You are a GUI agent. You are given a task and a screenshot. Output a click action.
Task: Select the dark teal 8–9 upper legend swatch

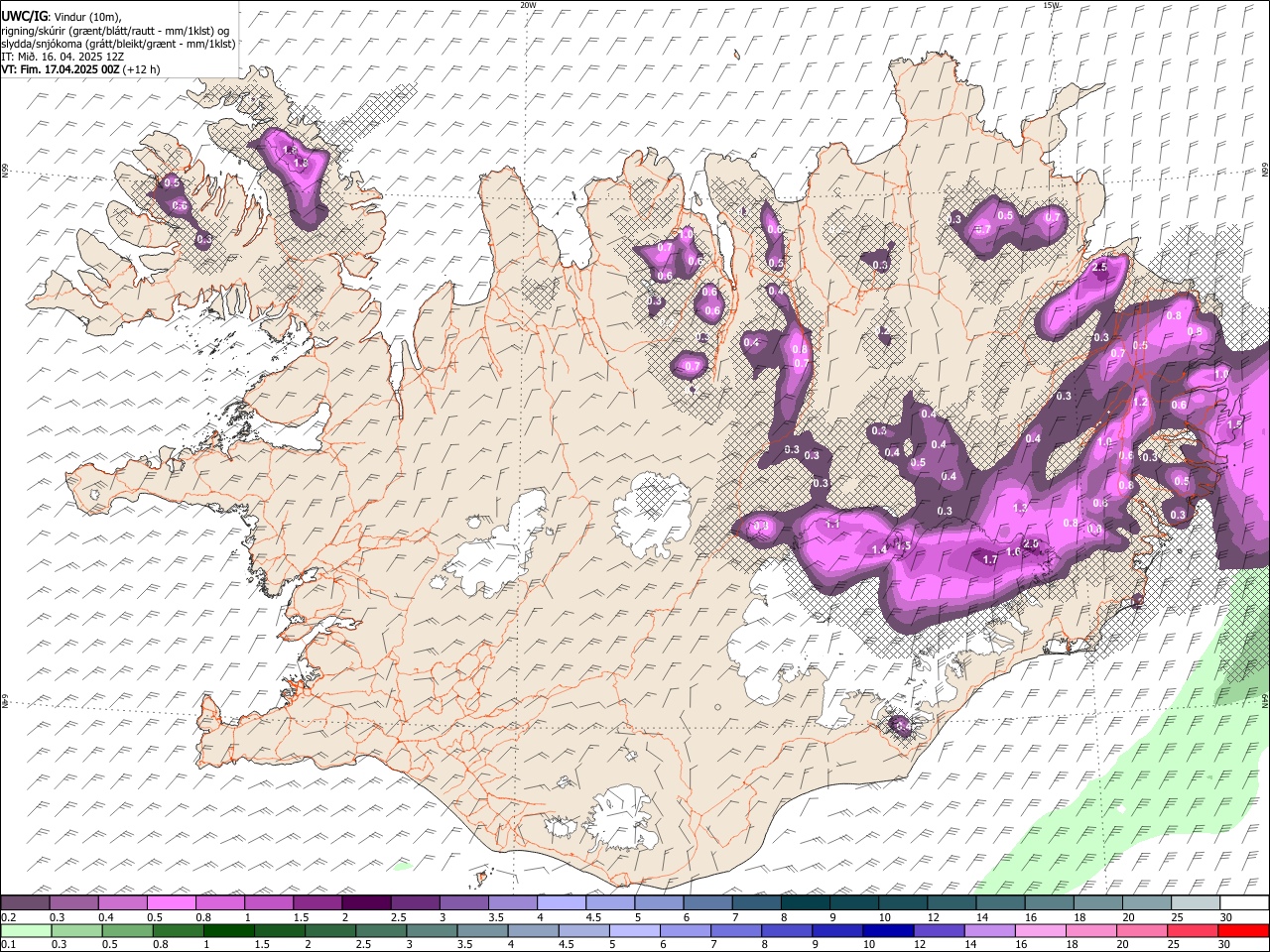[805, 902]
